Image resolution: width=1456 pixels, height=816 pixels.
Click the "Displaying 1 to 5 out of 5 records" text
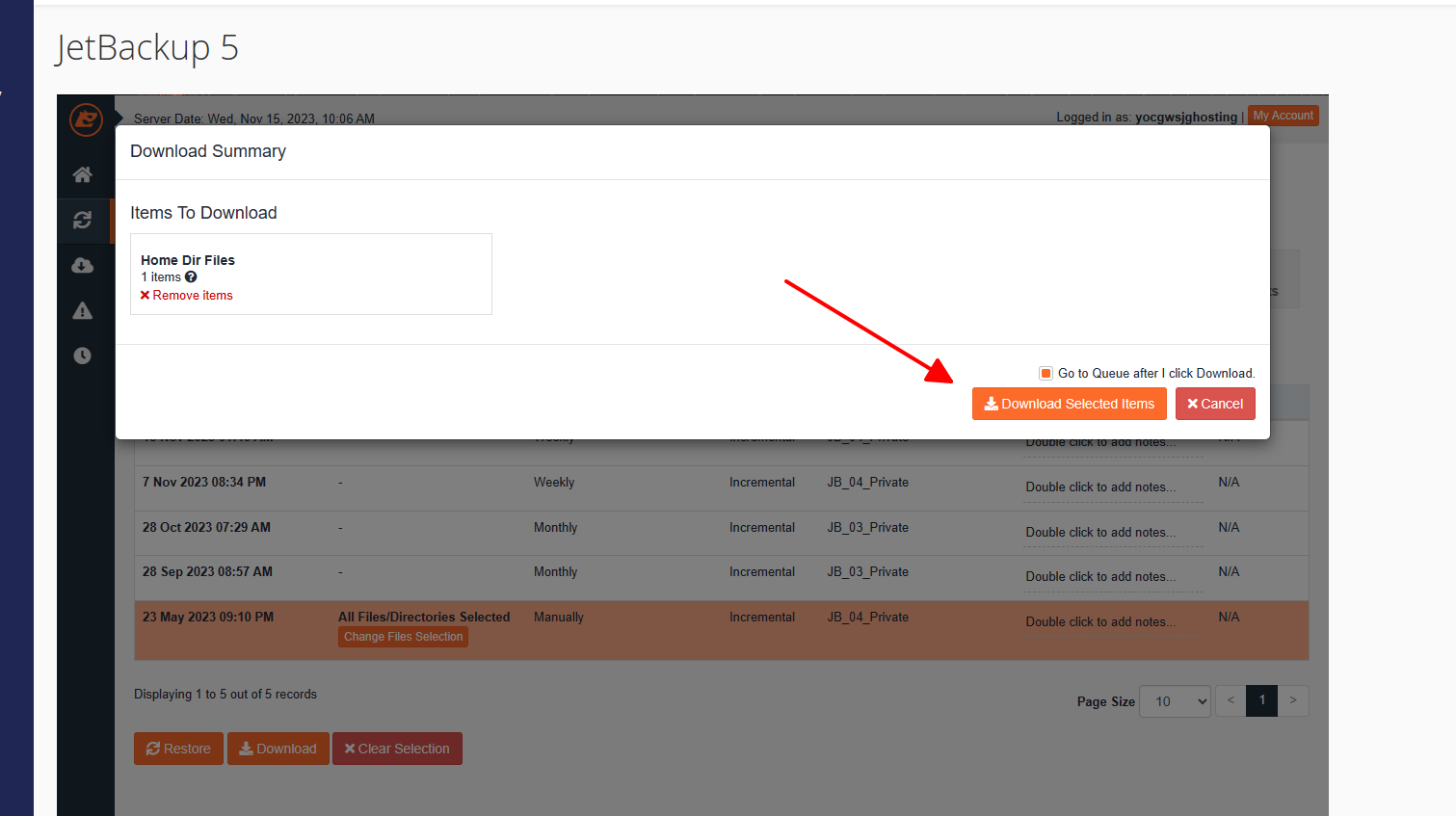pyautogui.click(x=225, y=695)
